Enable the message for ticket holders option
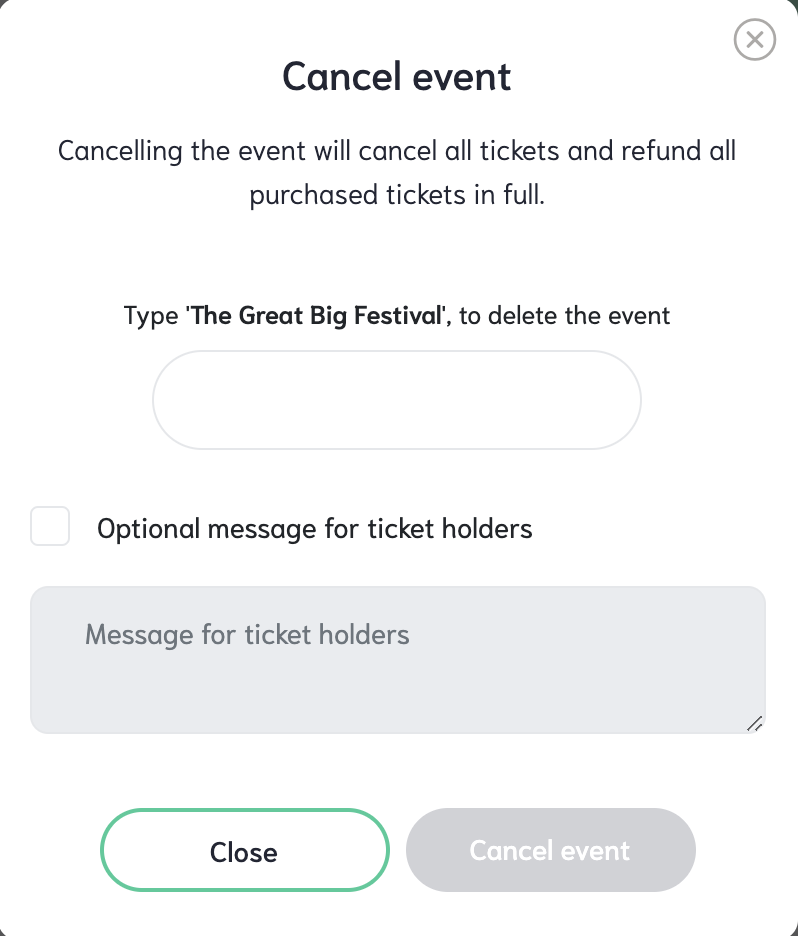This screenshot has width=798, height=936. [50, 526]
